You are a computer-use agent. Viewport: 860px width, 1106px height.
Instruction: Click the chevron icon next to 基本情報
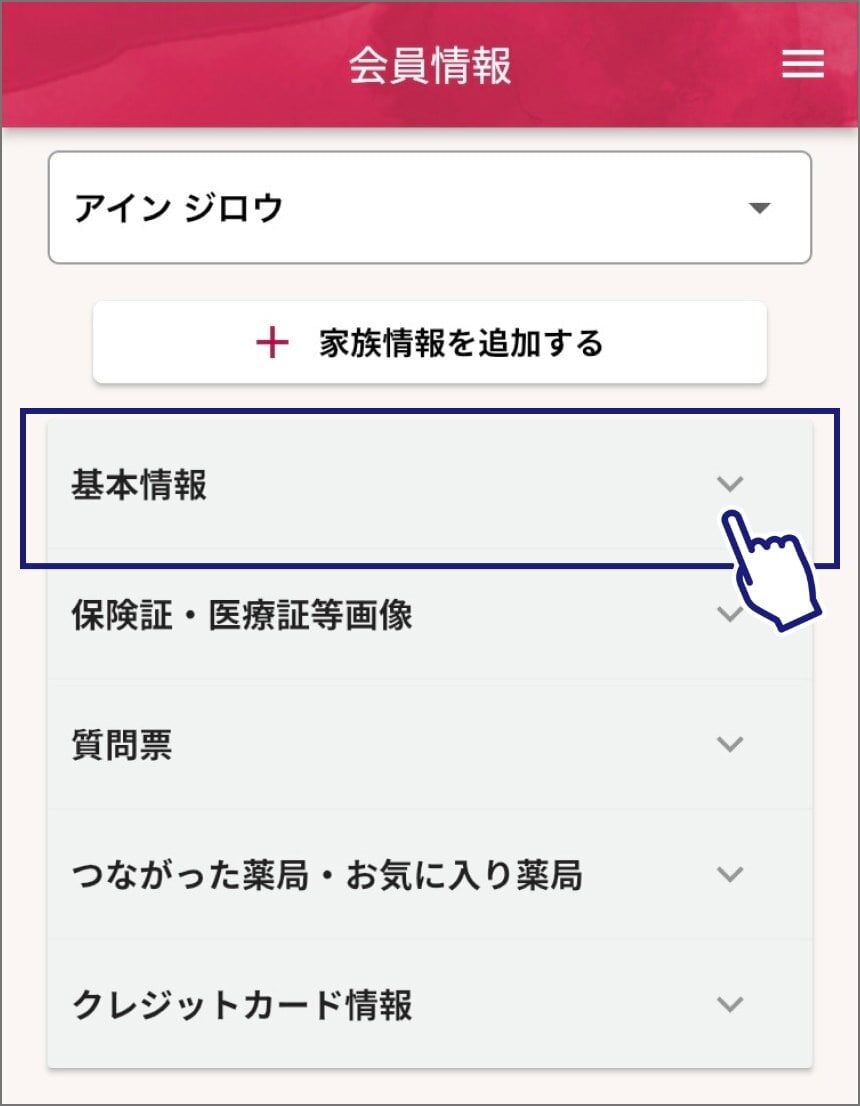[x=729, y=484]
